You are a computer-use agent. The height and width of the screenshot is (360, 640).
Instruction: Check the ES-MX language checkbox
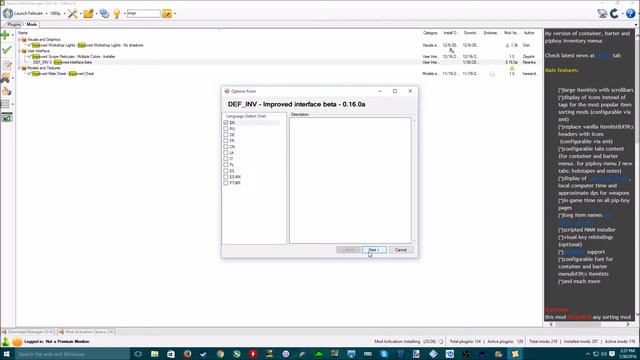coord(226,177)
